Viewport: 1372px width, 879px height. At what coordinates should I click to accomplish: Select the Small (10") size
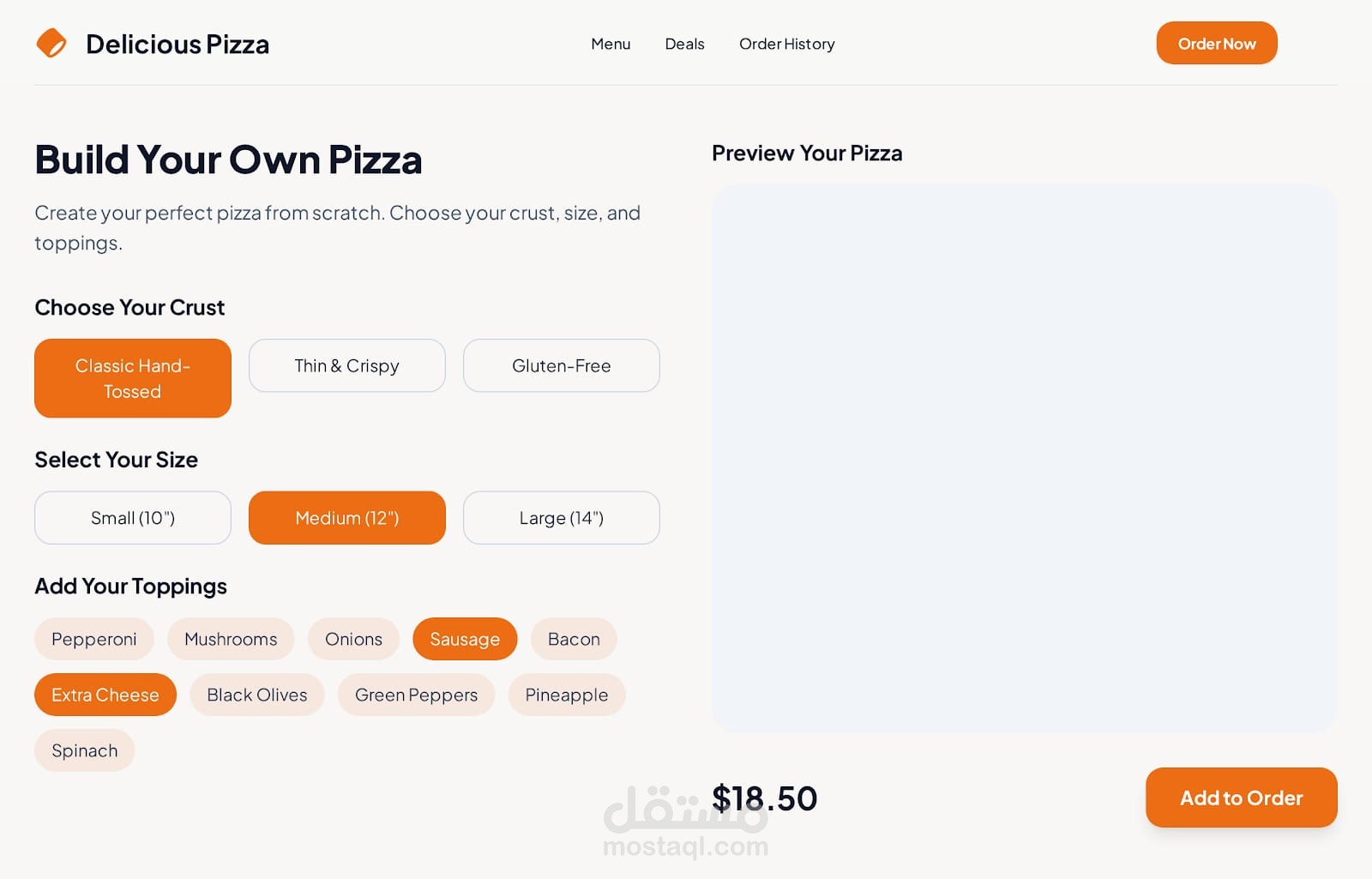133,518
